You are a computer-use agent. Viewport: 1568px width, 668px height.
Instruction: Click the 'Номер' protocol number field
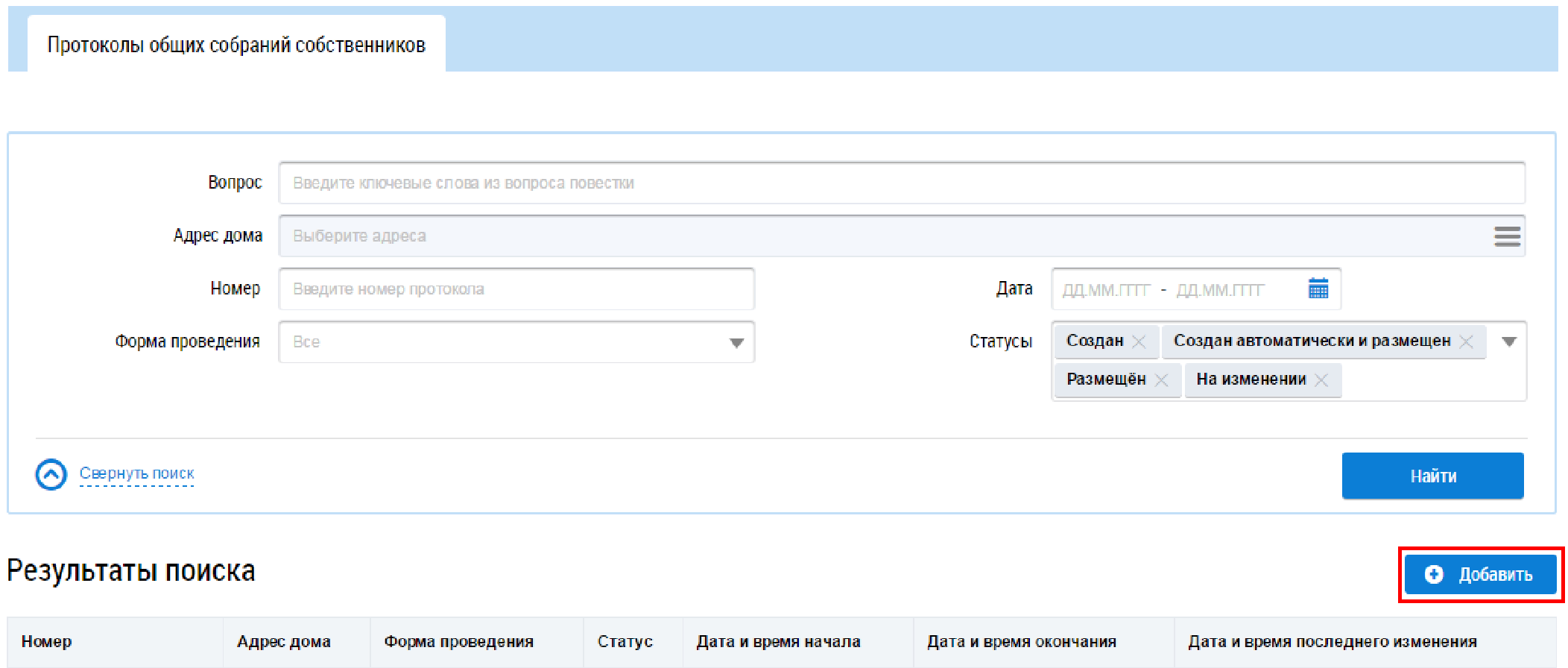coord(516,289)
